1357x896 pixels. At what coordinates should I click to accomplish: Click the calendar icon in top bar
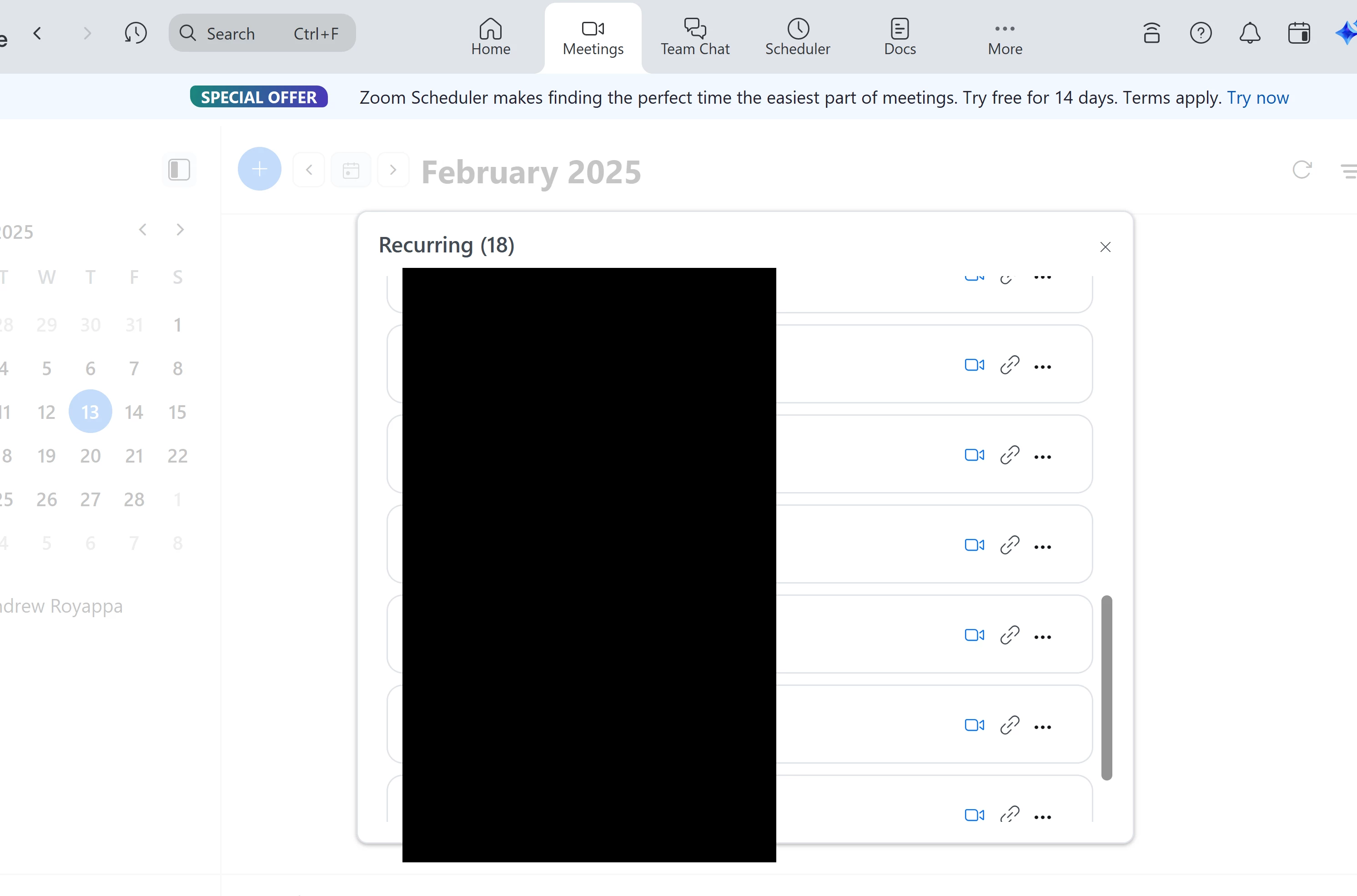(1299, 33)
